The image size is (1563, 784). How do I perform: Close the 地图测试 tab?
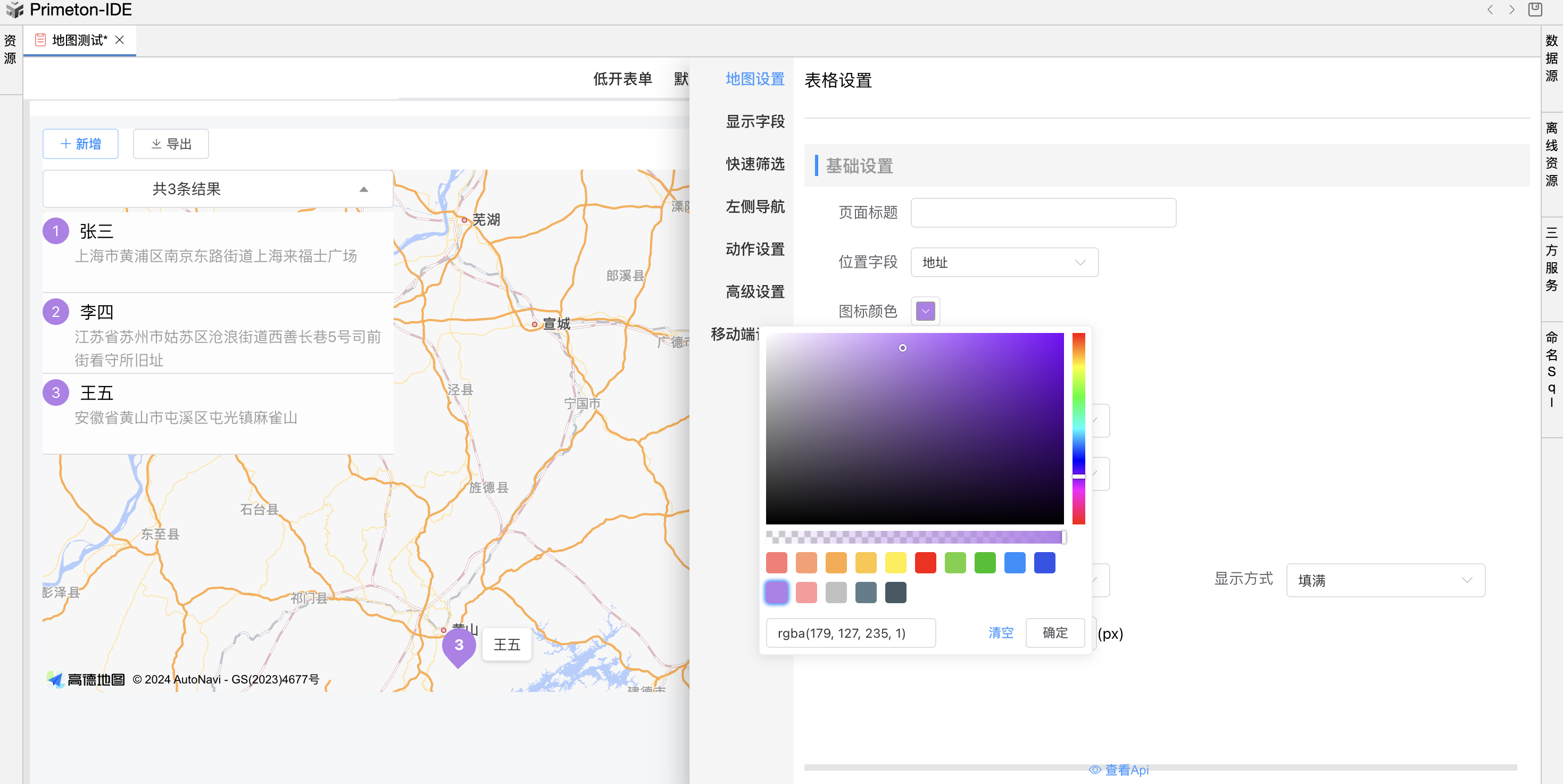click(x=120, y=40)
